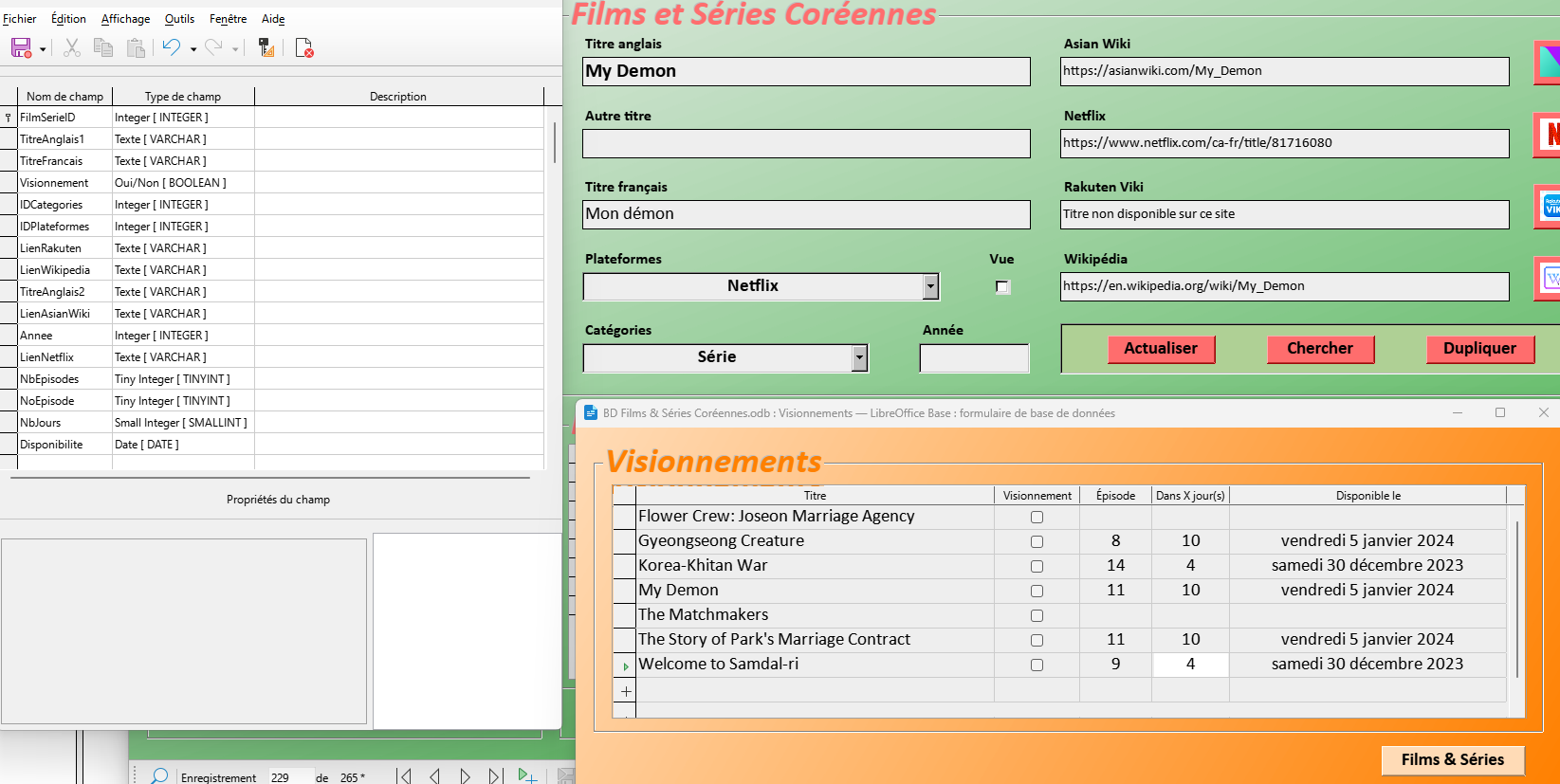Go to the next record

(x=465, y=776)
